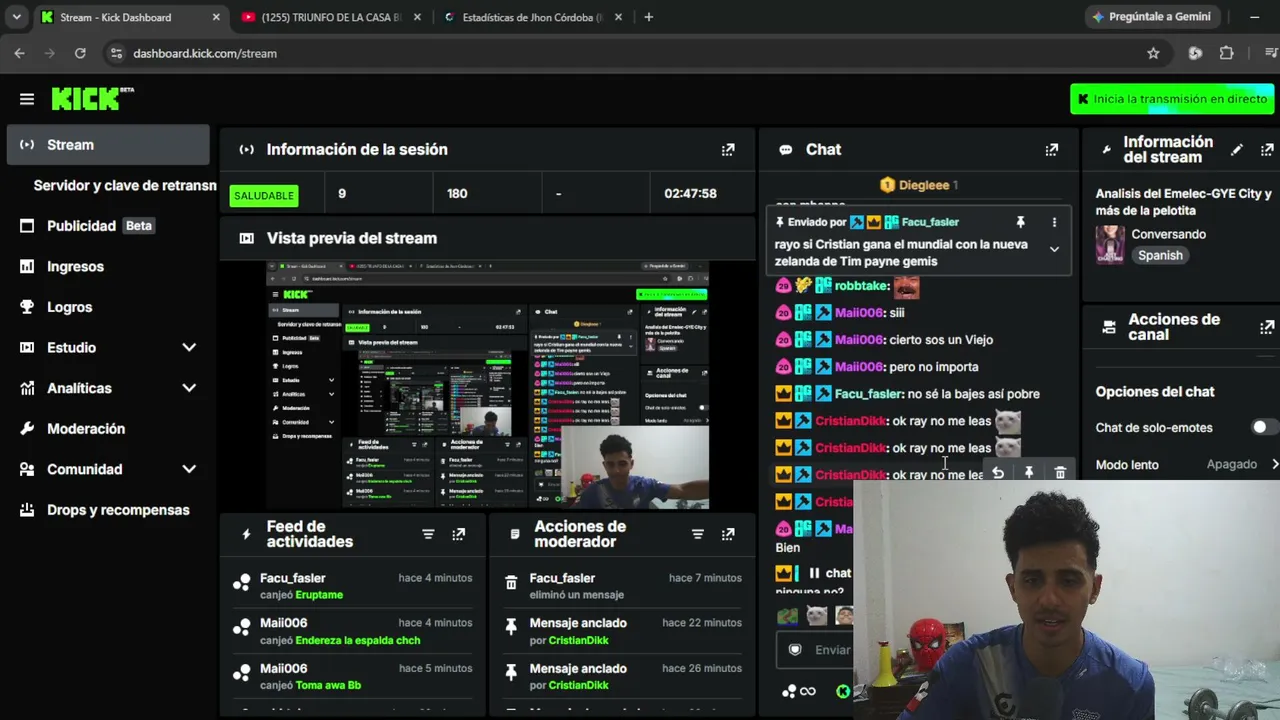
Task: Pop out the Acciones de canal panel
Action: pos(1267,327)
